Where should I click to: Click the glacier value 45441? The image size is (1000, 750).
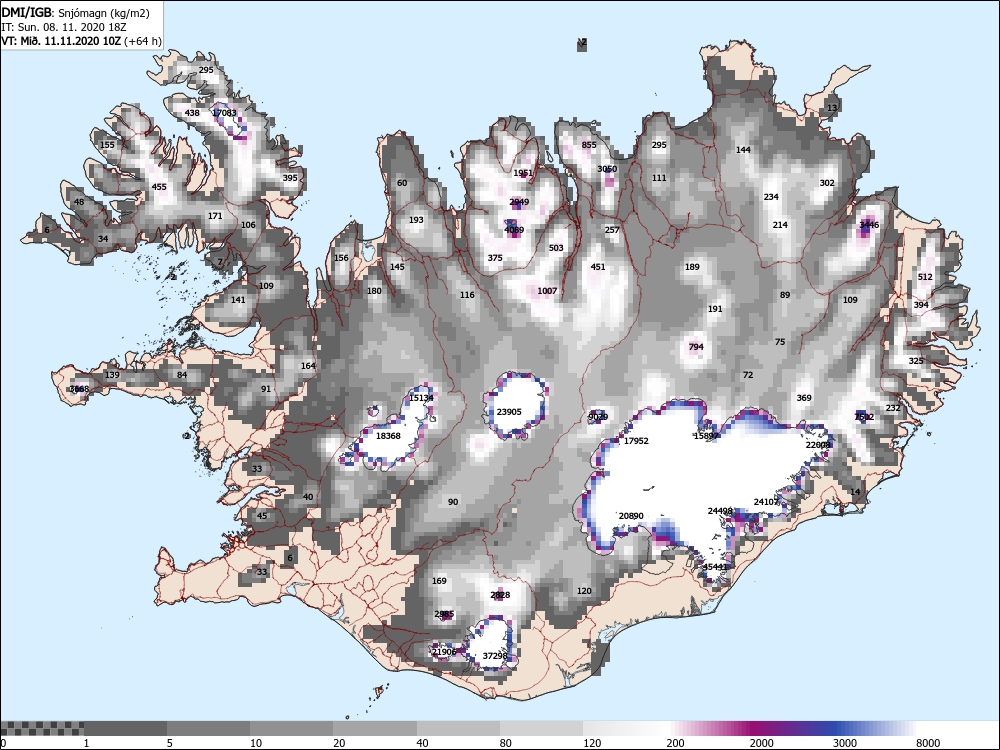(x=715, y=567)
